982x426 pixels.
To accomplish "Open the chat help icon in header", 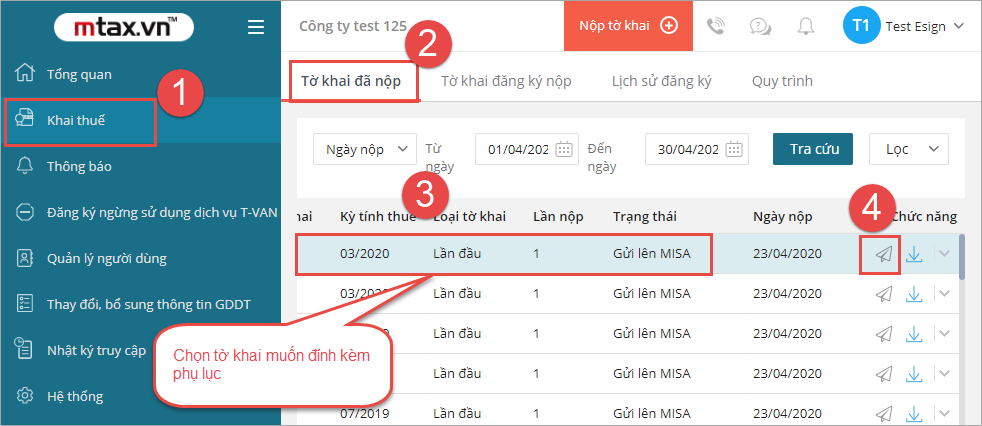I will click(759, 27).
